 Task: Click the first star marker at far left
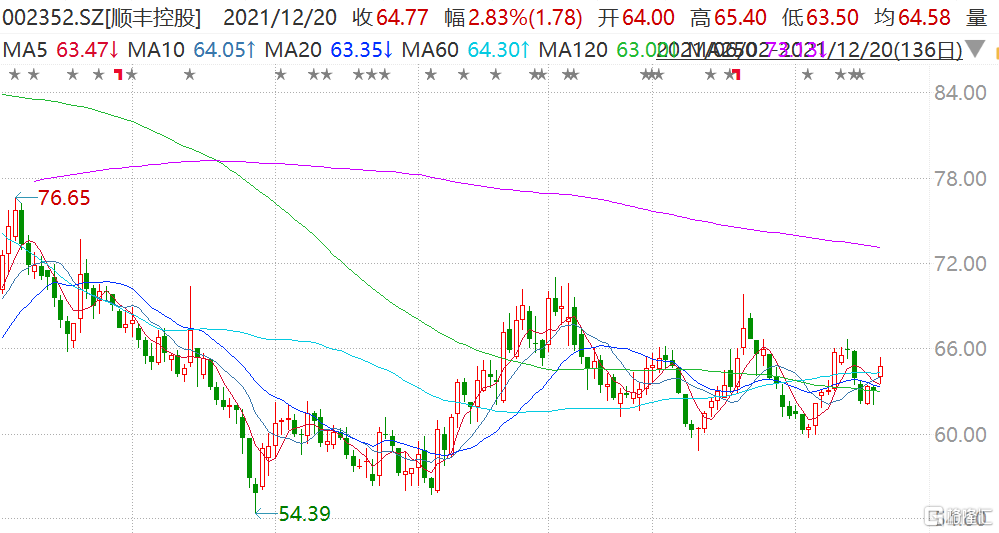click(x=12, y=75)
